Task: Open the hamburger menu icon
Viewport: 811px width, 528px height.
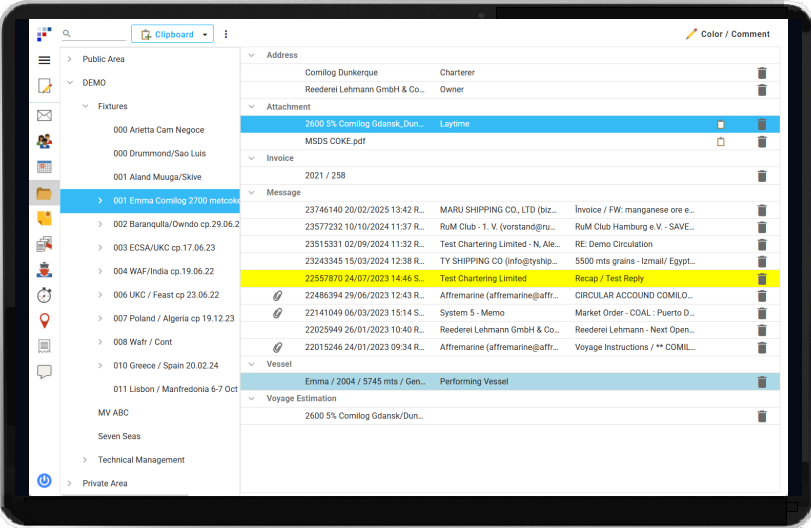Action: (44, 60)
